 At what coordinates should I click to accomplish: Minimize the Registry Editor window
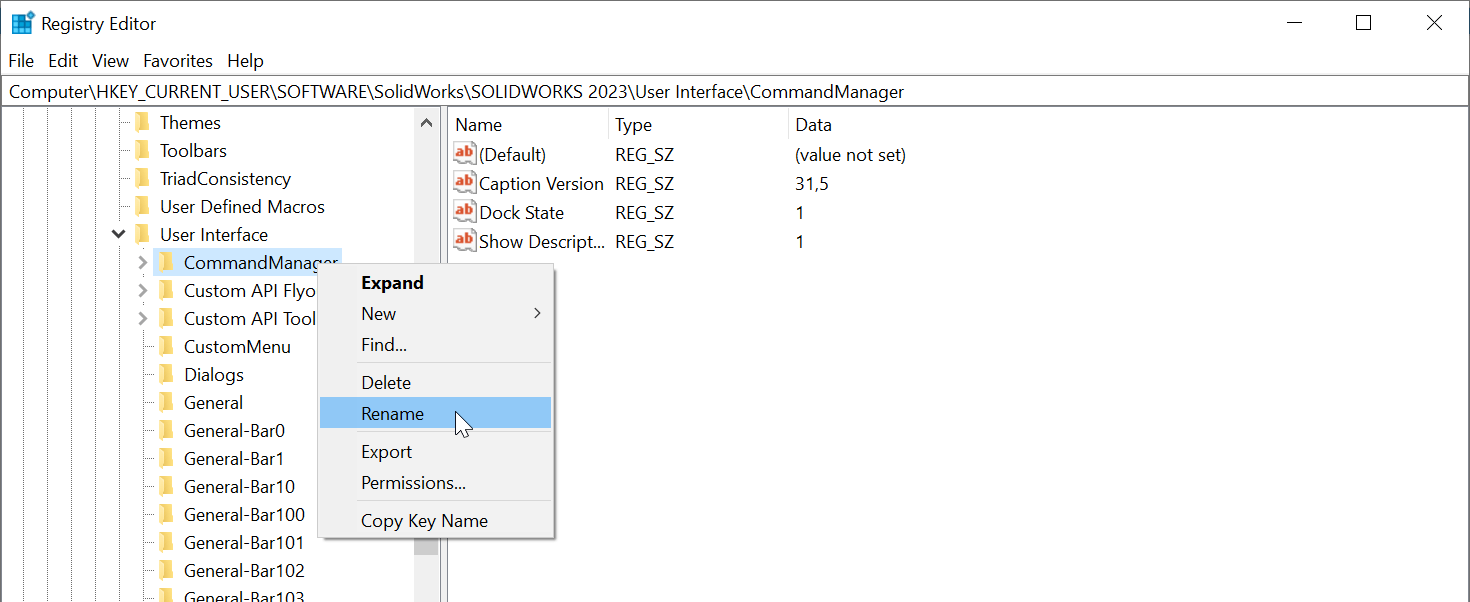(x=1294, y=23)
